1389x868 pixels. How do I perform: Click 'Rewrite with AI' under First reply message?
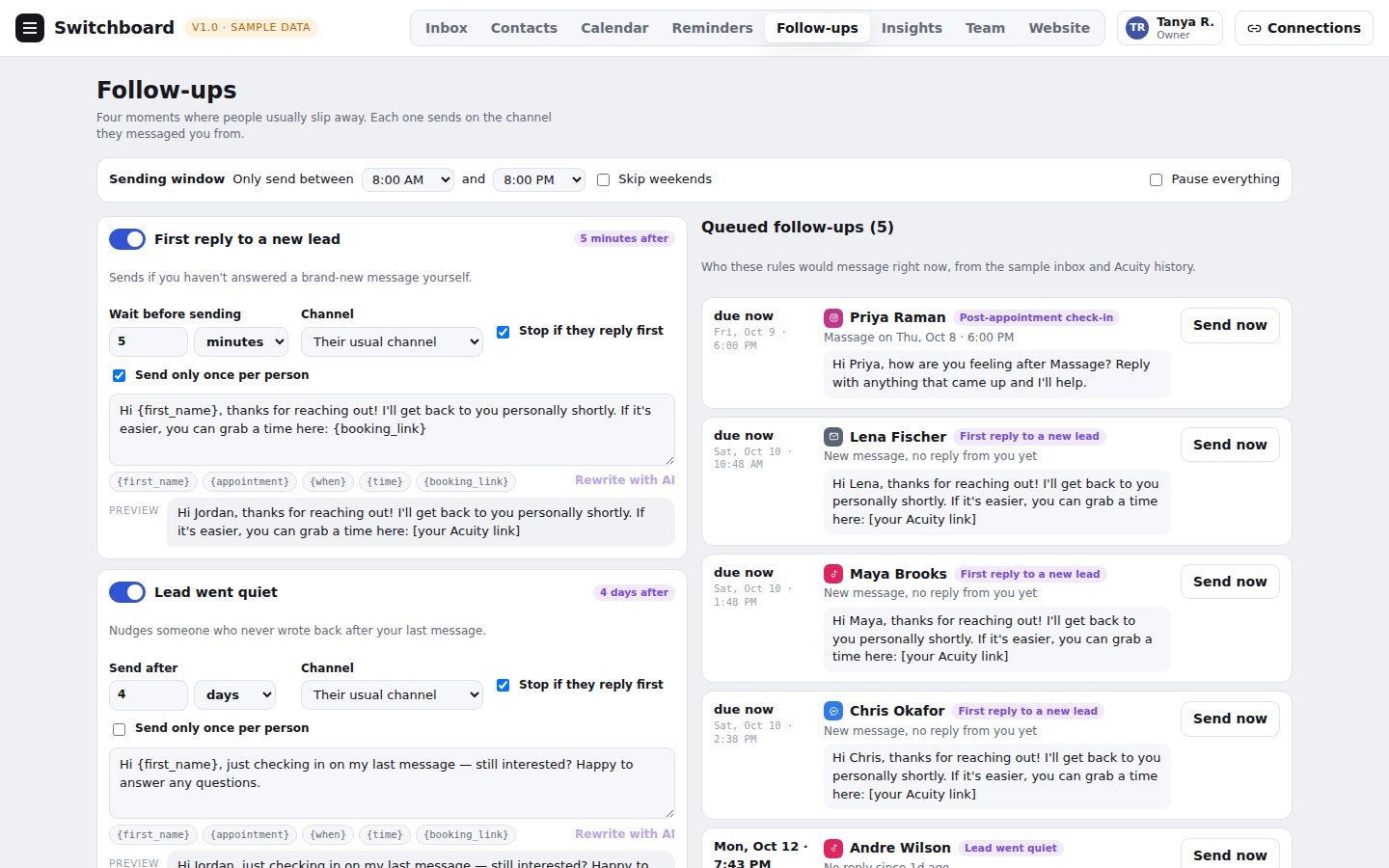pos(625,480)
